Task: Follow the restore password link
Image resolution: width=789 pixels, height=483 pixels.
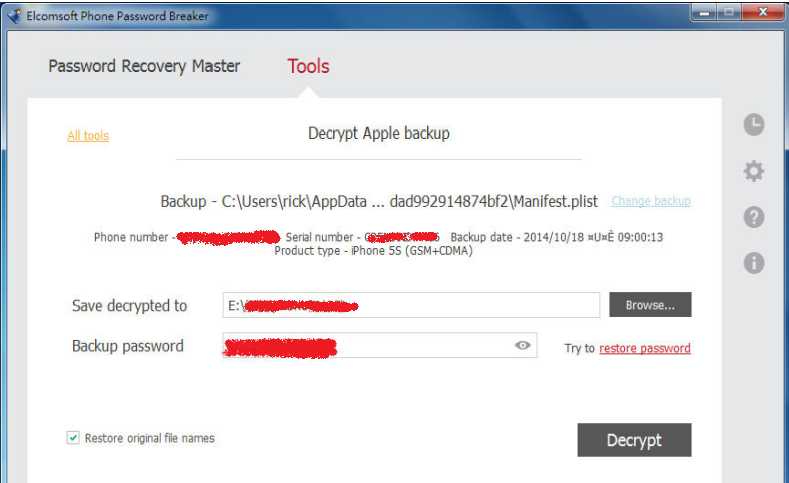Action: click(x=645, y=348)
